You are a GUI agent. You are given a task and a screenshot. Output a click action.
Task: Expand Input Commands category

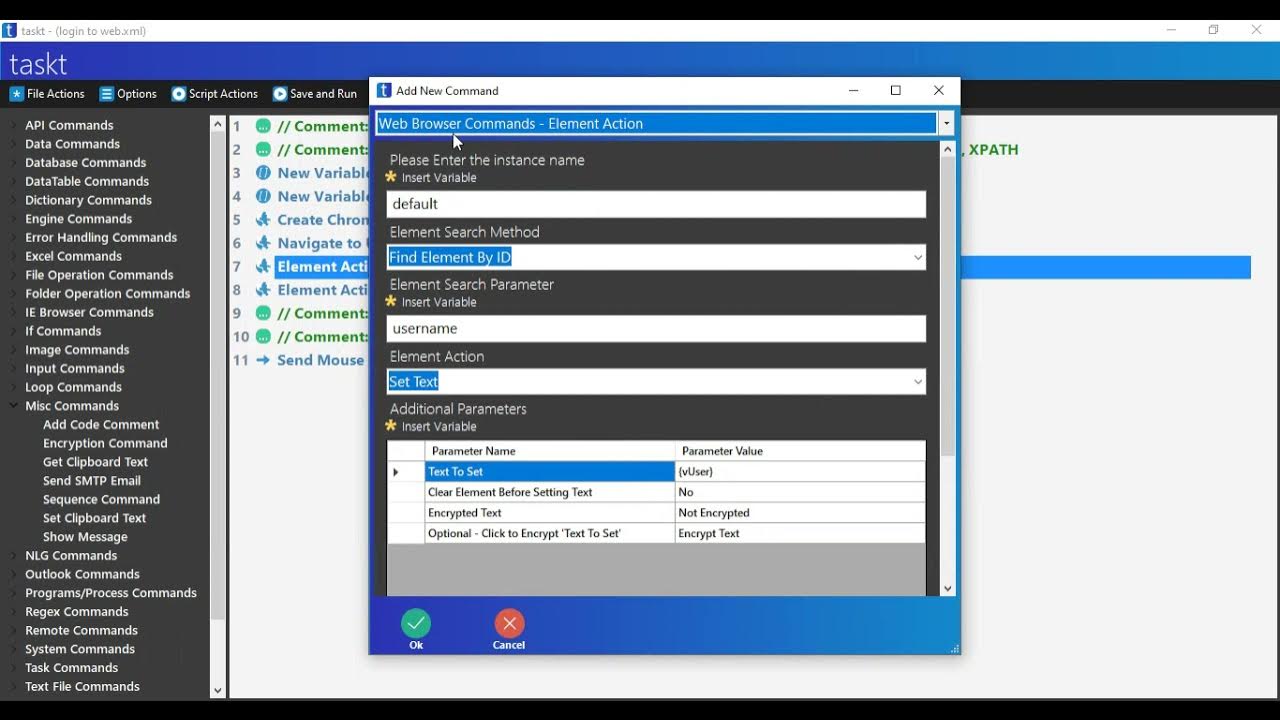click(x=14, y=368)
